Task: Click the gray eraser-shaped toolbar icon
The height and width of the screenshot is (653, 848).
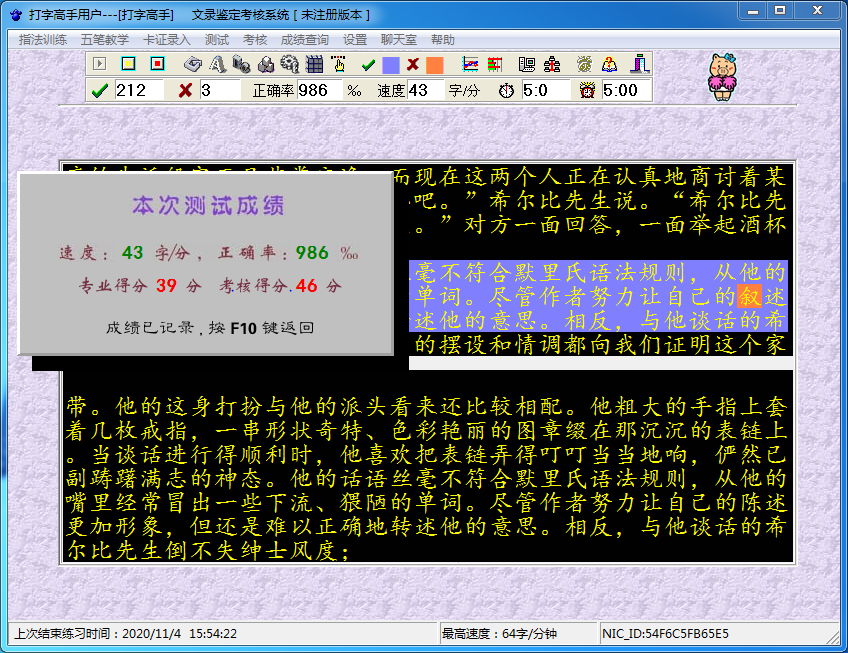Action: coord(193,64)
